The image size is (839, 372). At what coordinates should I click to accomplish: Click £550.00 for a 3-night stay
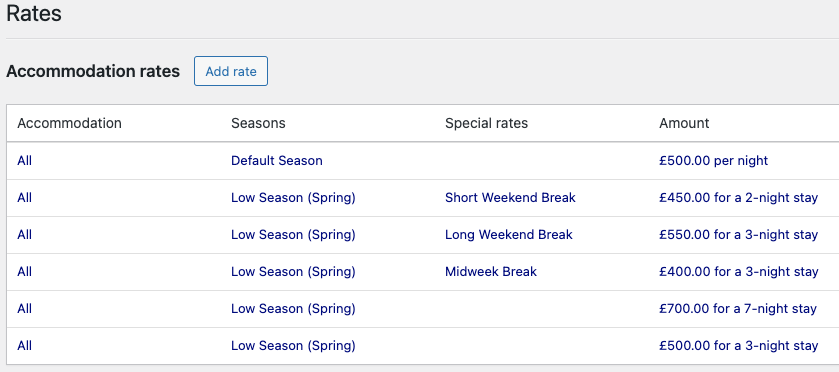coord(738,234)
